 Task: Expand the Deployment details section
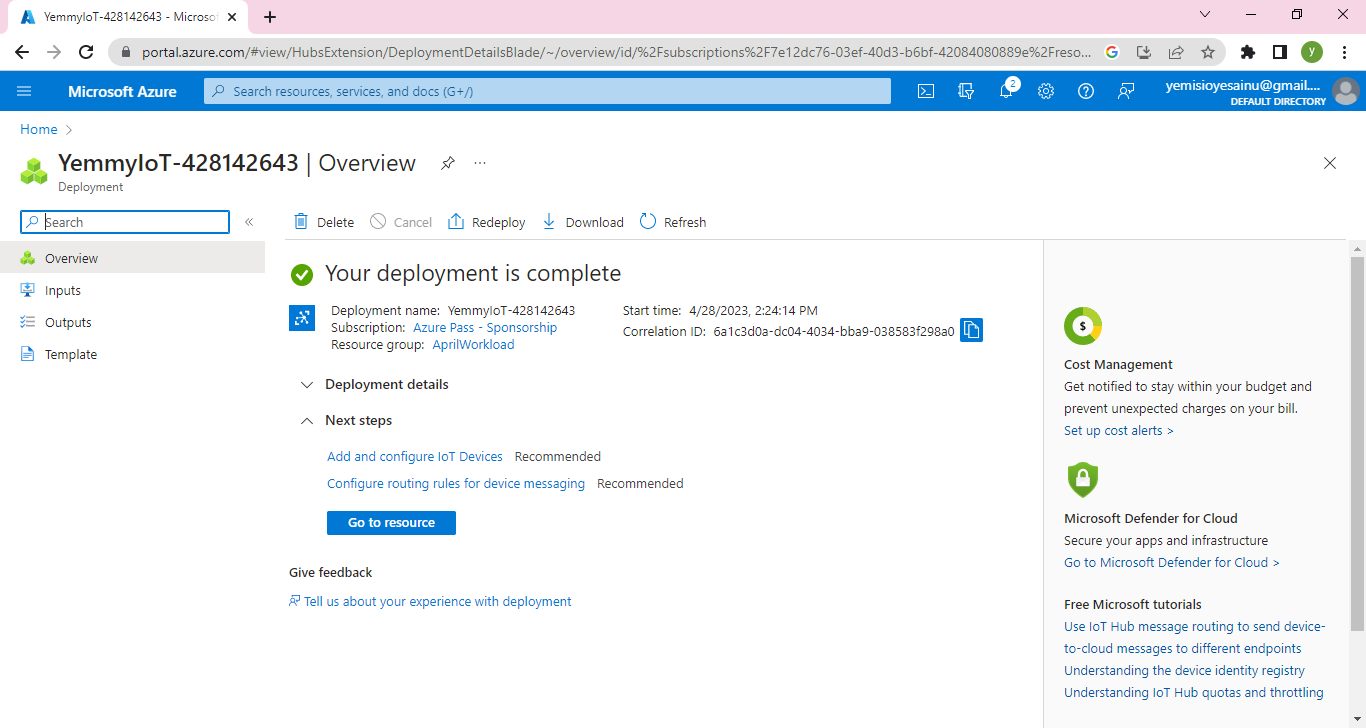(x=386, y=385)
